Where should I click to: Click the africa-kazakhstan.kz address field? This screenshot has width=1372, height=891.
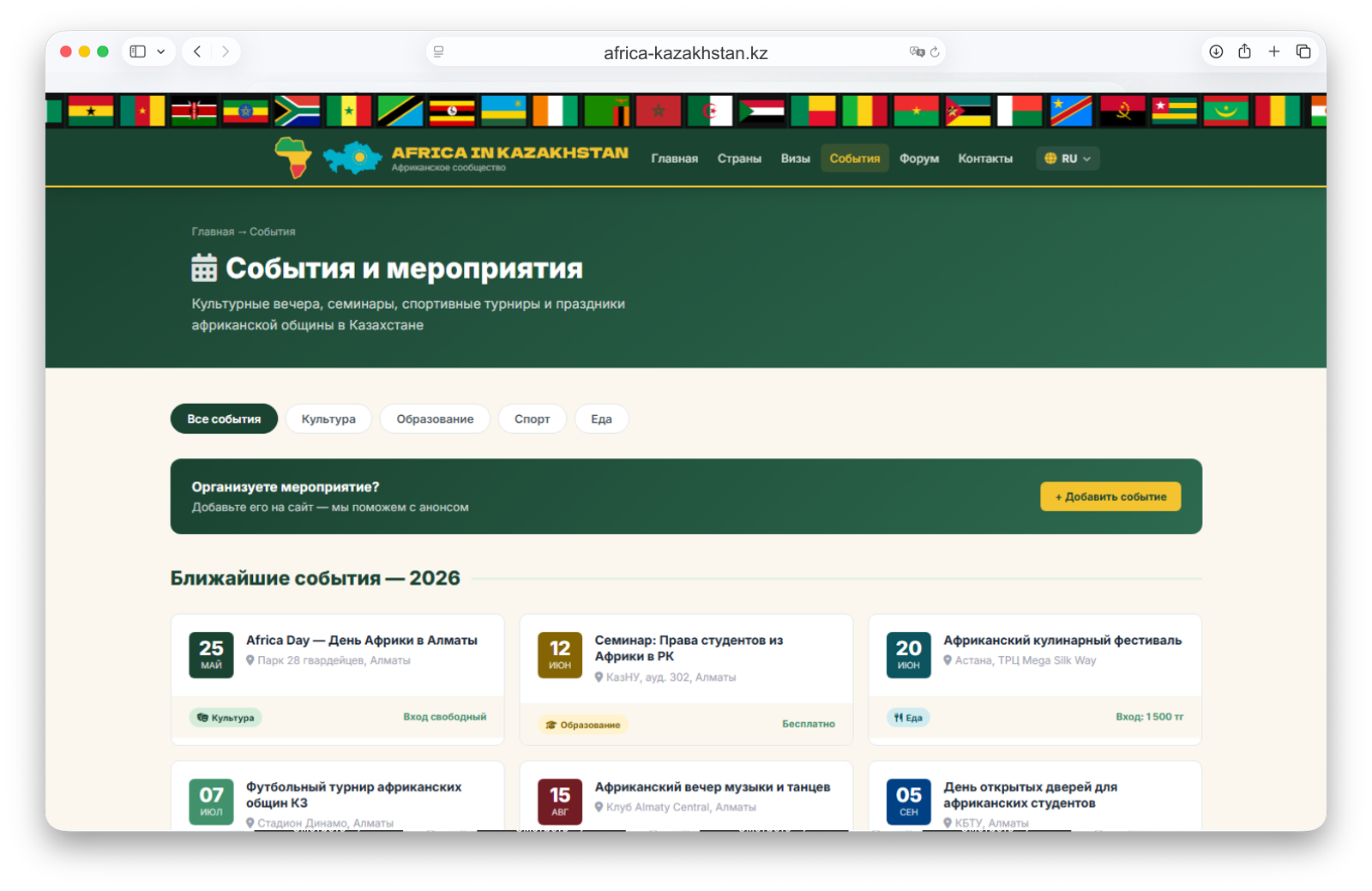685,52
